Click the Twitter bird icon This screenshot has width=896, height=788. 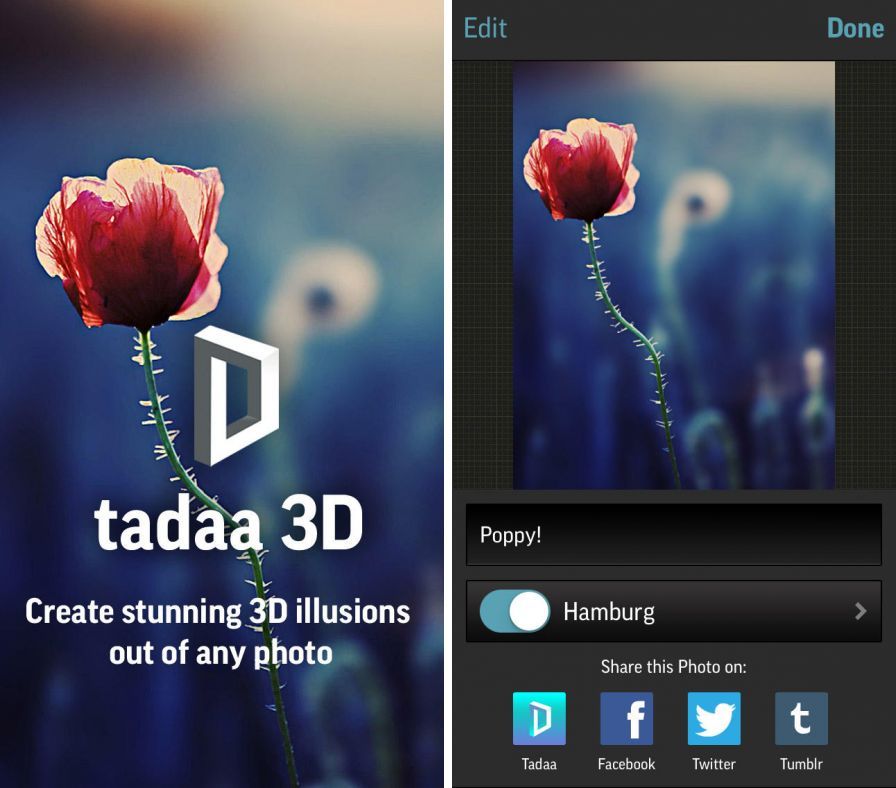(713, 718)
